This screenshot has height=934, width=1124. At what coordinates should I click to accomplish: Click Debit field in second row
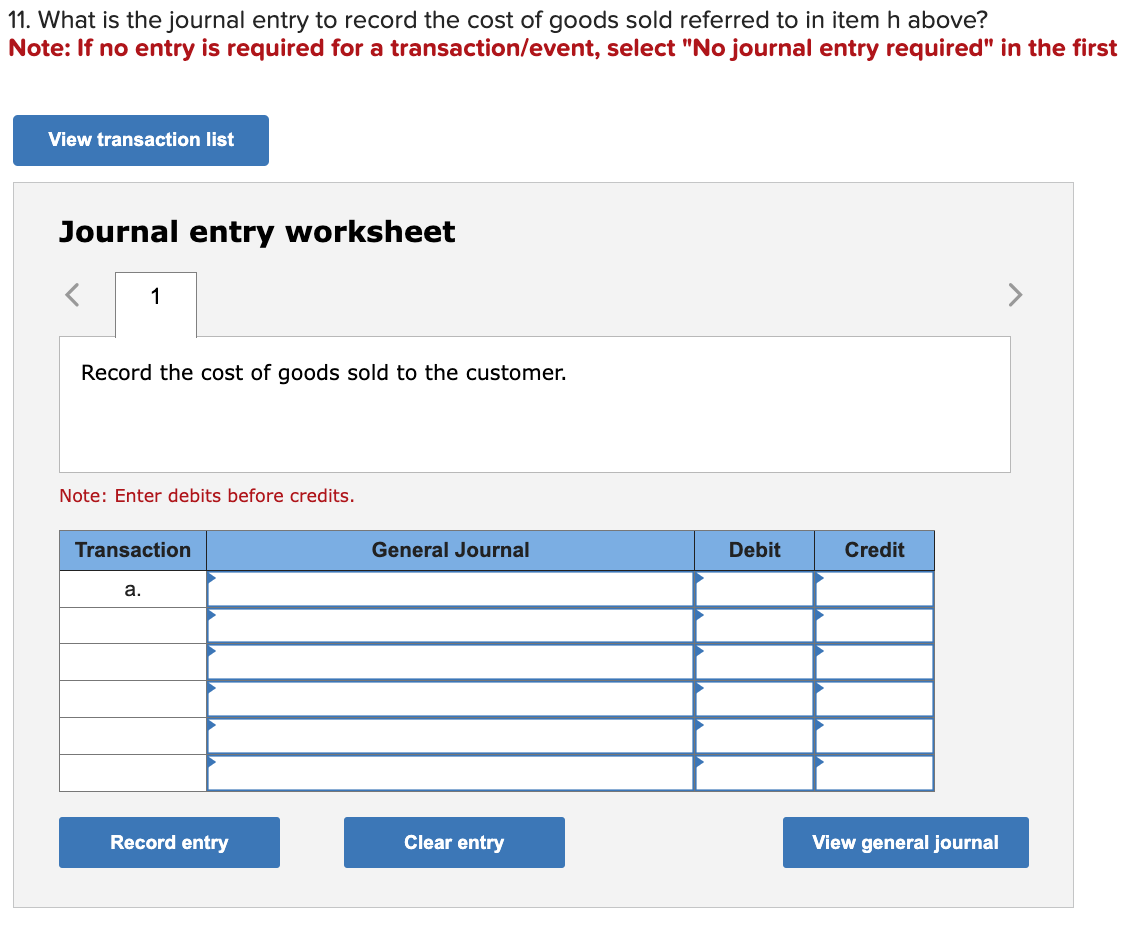754,626
